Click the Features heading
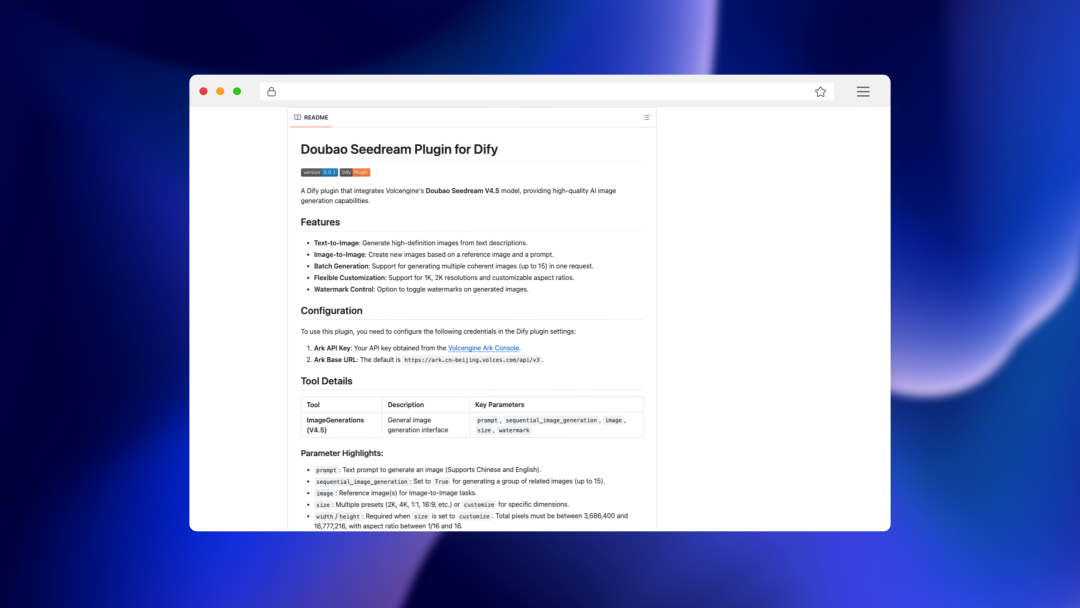The width and height of the screenshot is (1080, 608). coord(320,222)
